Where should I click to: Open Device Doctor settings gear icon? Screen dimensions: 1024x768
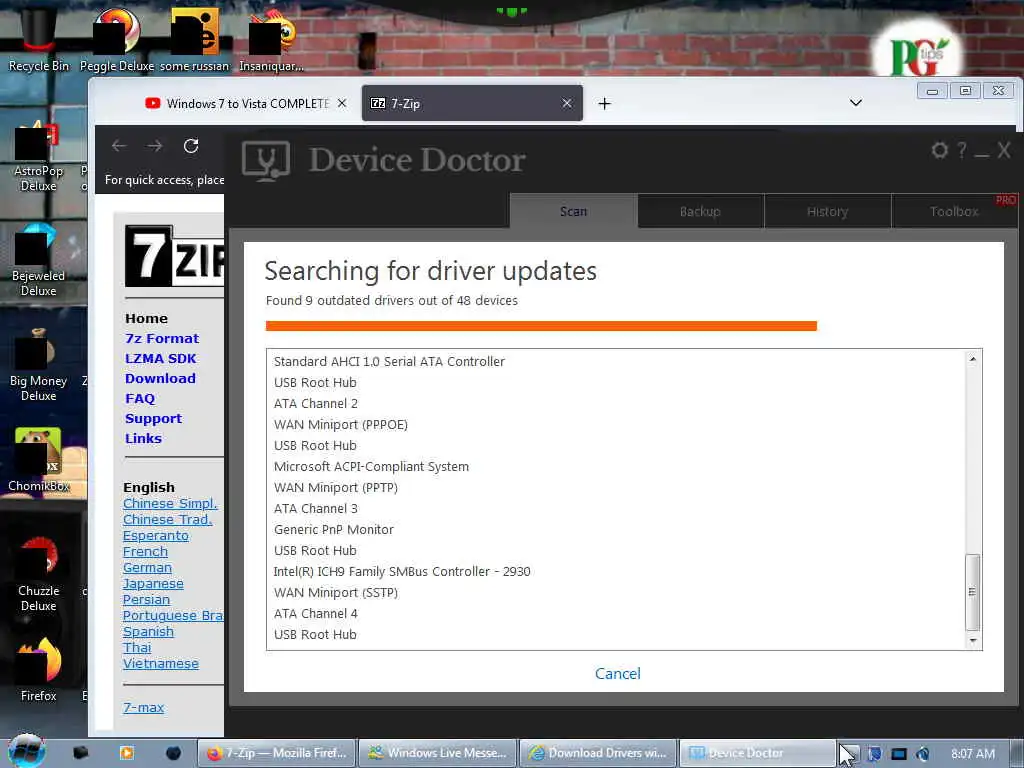click(x=939, y=150)
